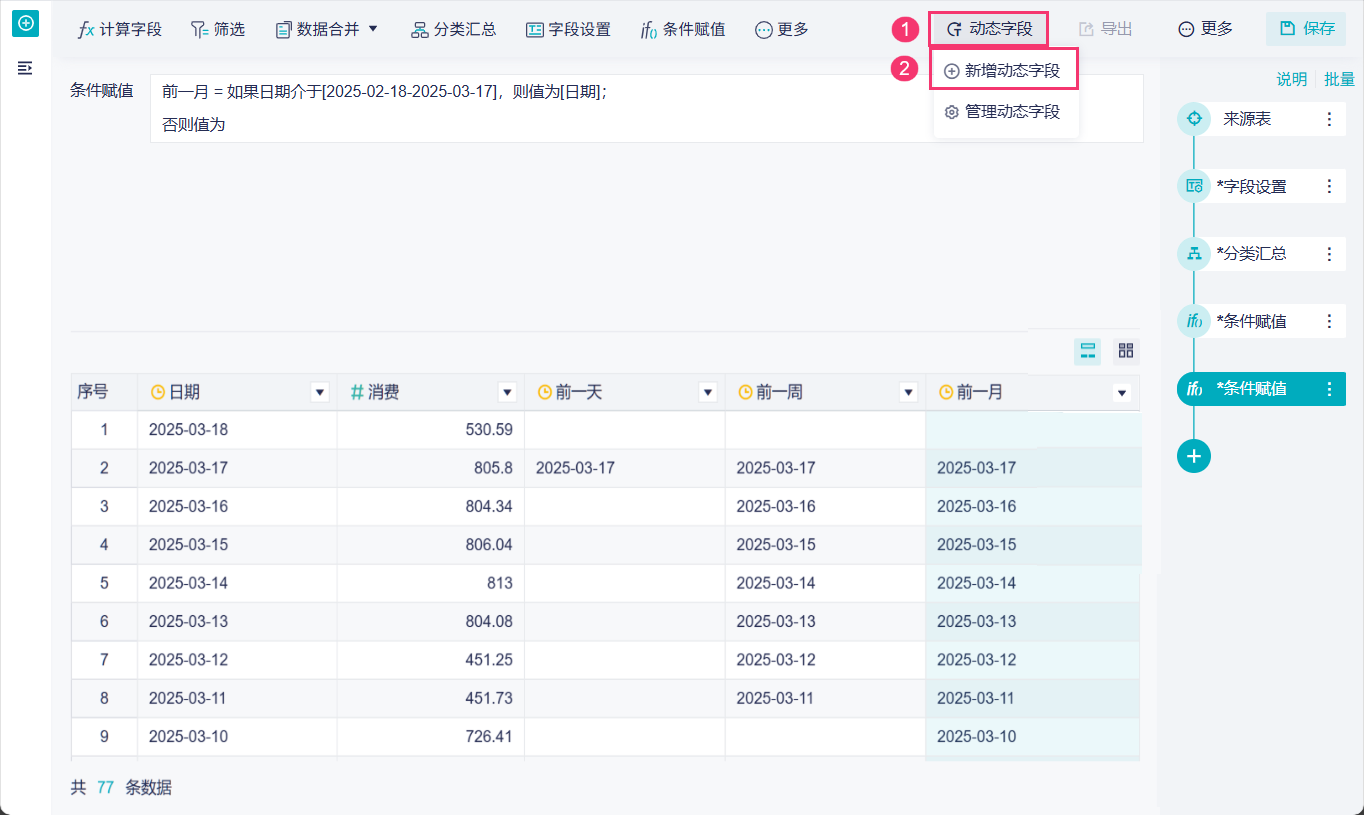The width and height of the screenshot is (1364, 815).
Task: Switch to grid card view
Action: (1126, 351)
